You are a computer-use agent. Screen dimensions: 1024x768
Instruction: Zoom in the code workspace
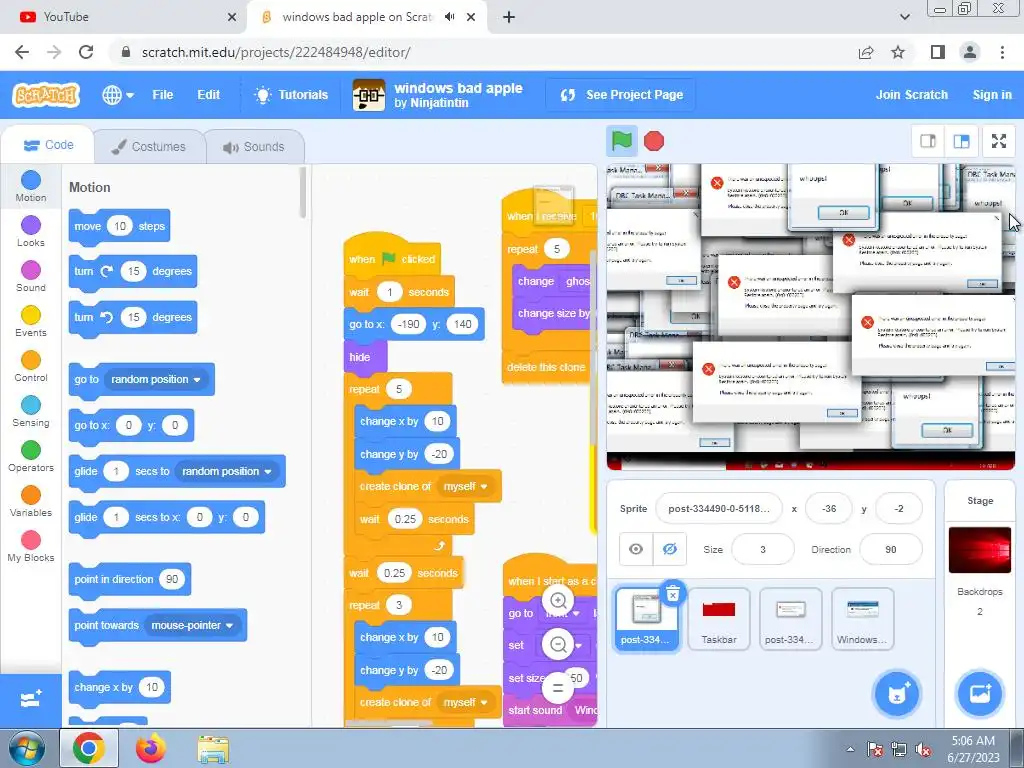[558, 600]
